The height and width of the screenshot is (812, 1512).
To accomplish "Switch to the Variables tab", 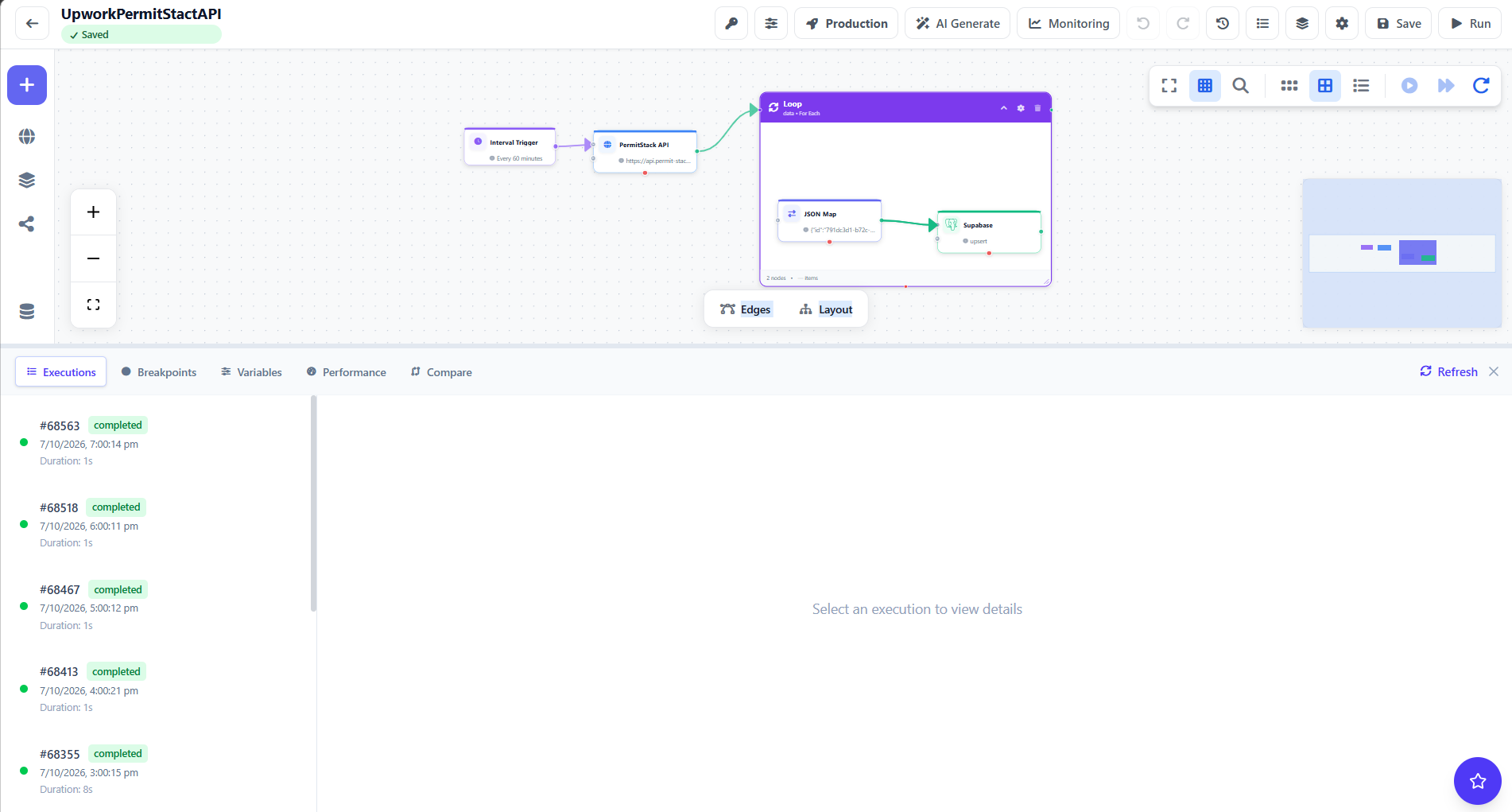I will (251, 372).
